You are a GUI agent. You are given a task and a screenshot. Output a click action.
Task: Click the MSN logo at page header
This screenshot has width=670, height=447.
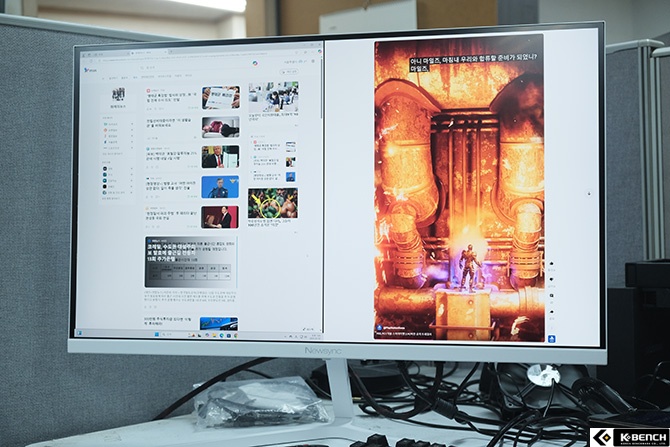coord(90,70)
